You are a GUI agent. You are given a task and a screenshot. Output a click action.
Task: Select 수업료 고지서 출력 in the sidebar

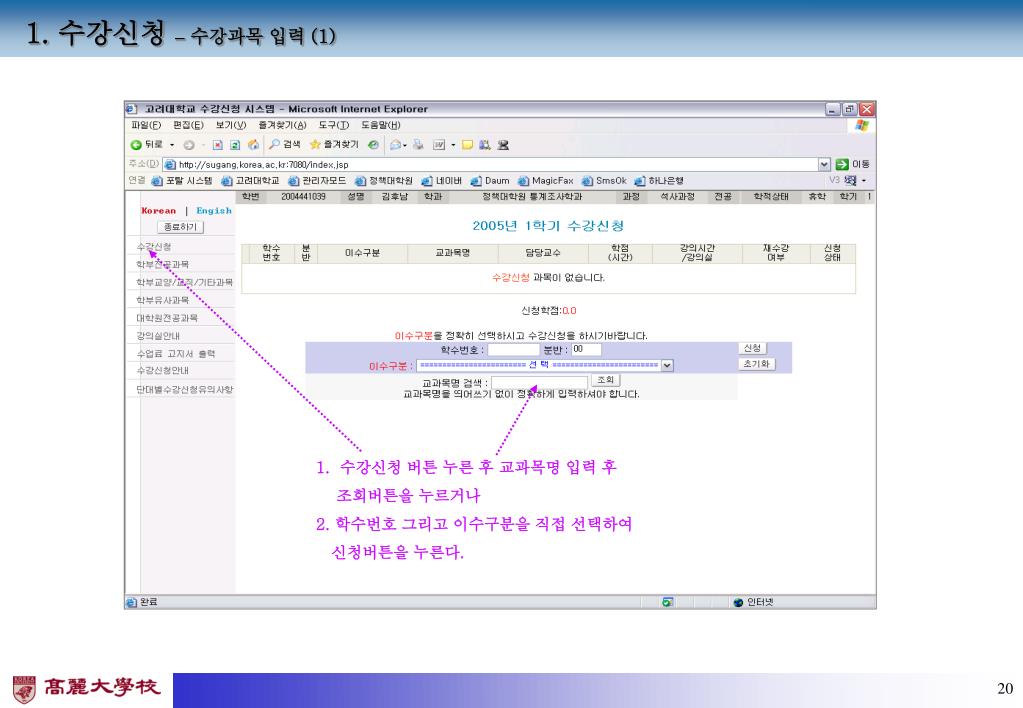(x=176, y=353)
